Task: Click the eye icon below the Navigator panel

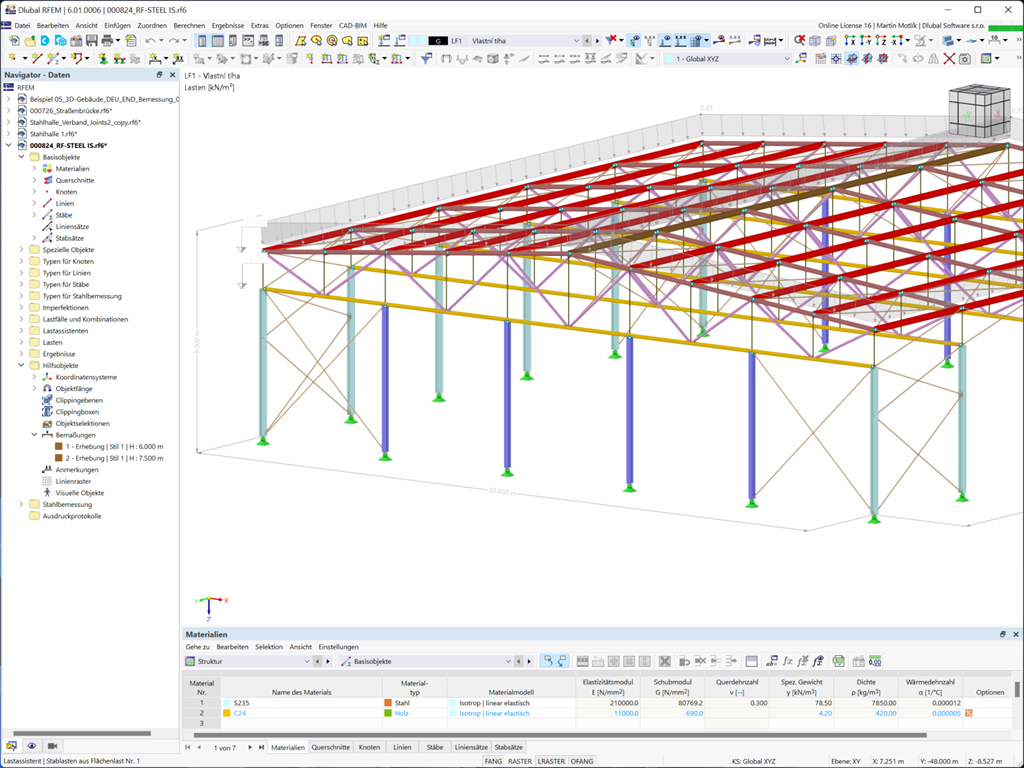Action: 31,746
